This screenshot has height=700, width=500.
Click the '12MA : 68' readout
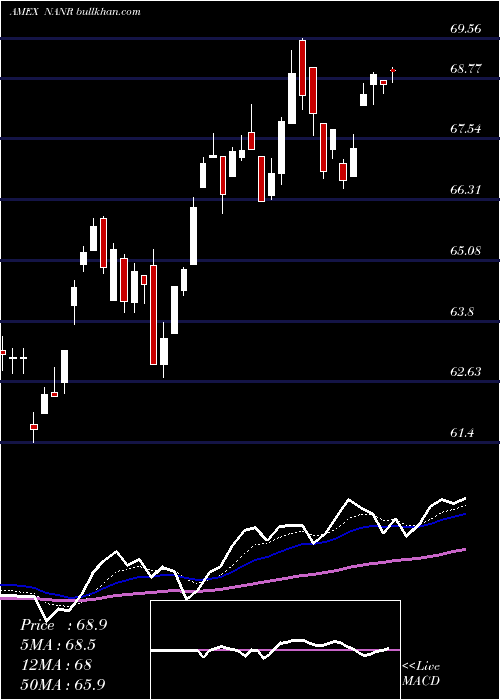click(x=56, y=665)
